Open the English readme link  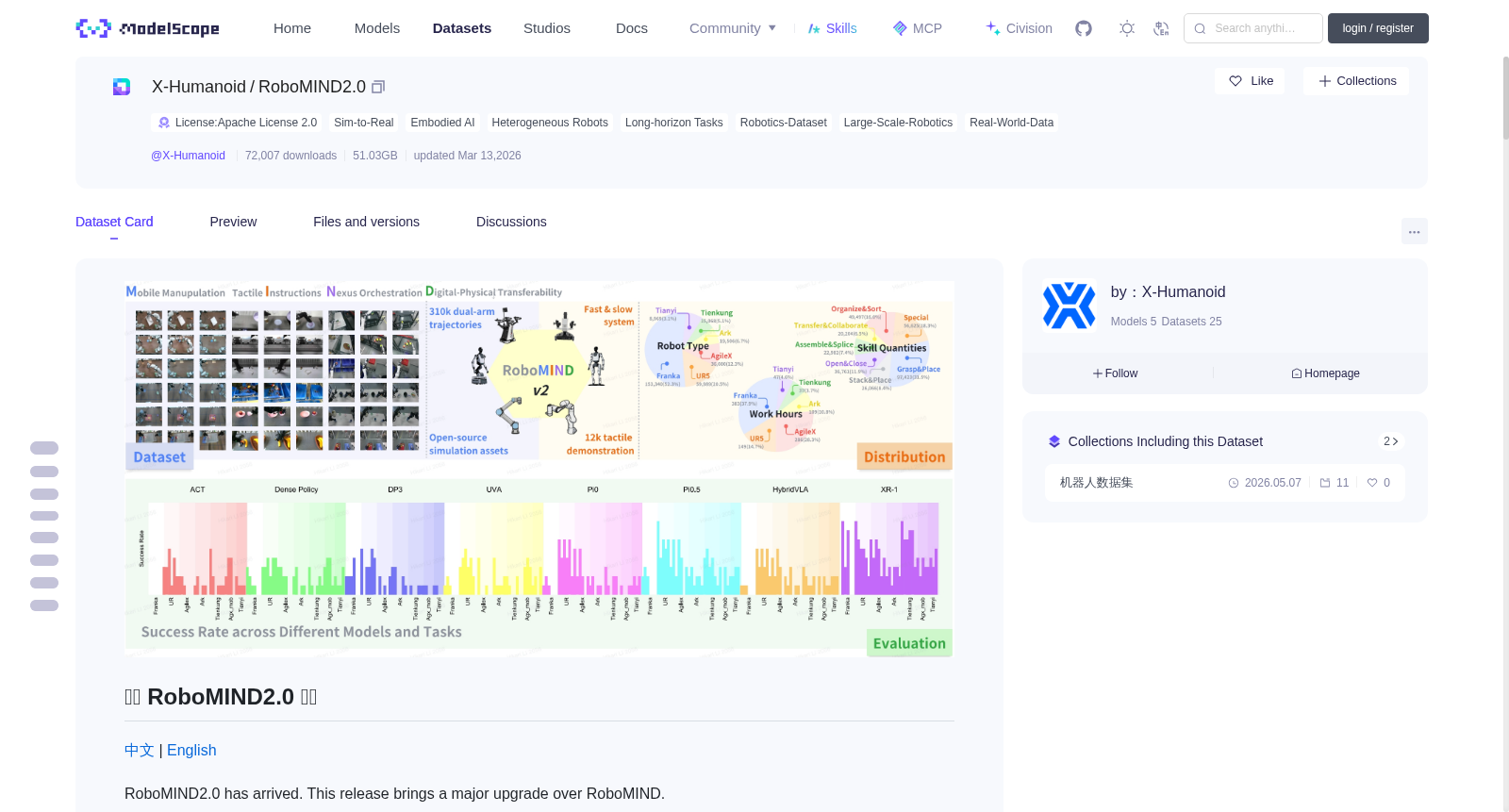click(x=191, y=751)
